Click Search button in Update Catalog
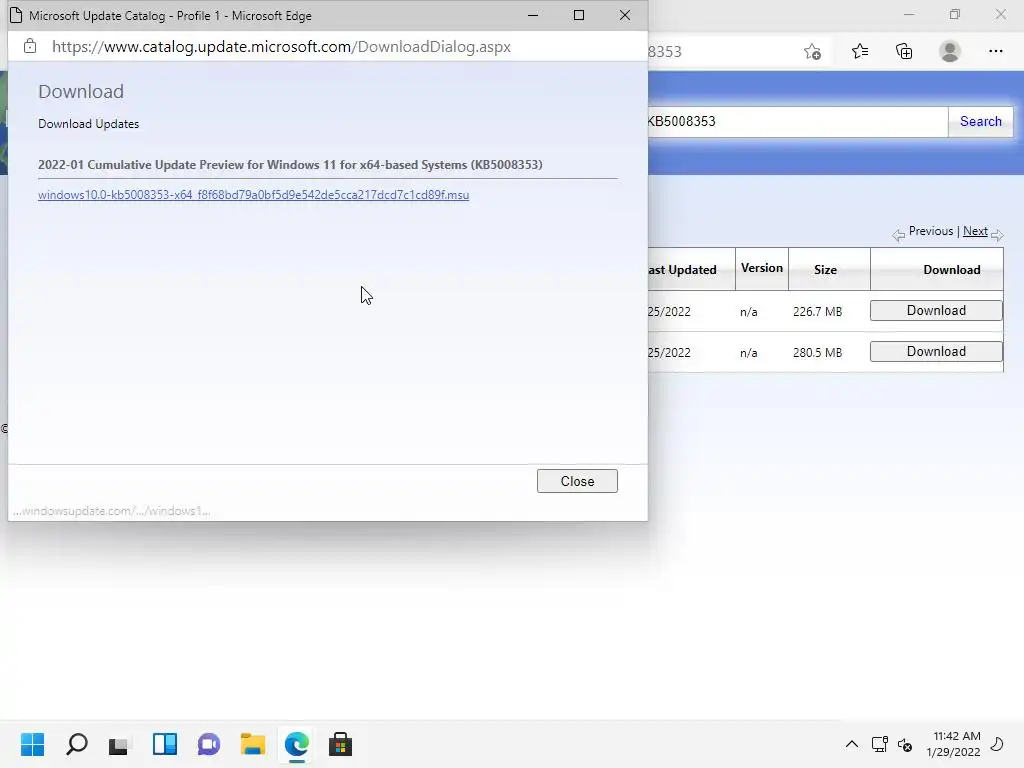Screen dimensions: 1024x768 [x=980, y=121]
